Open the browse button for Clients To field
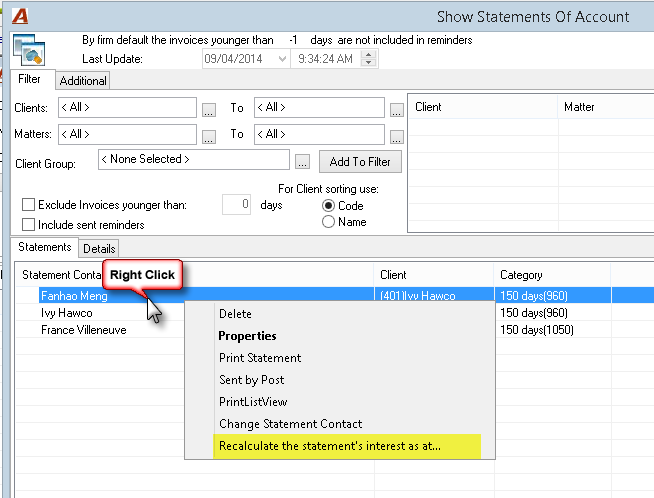 [396, 110]
